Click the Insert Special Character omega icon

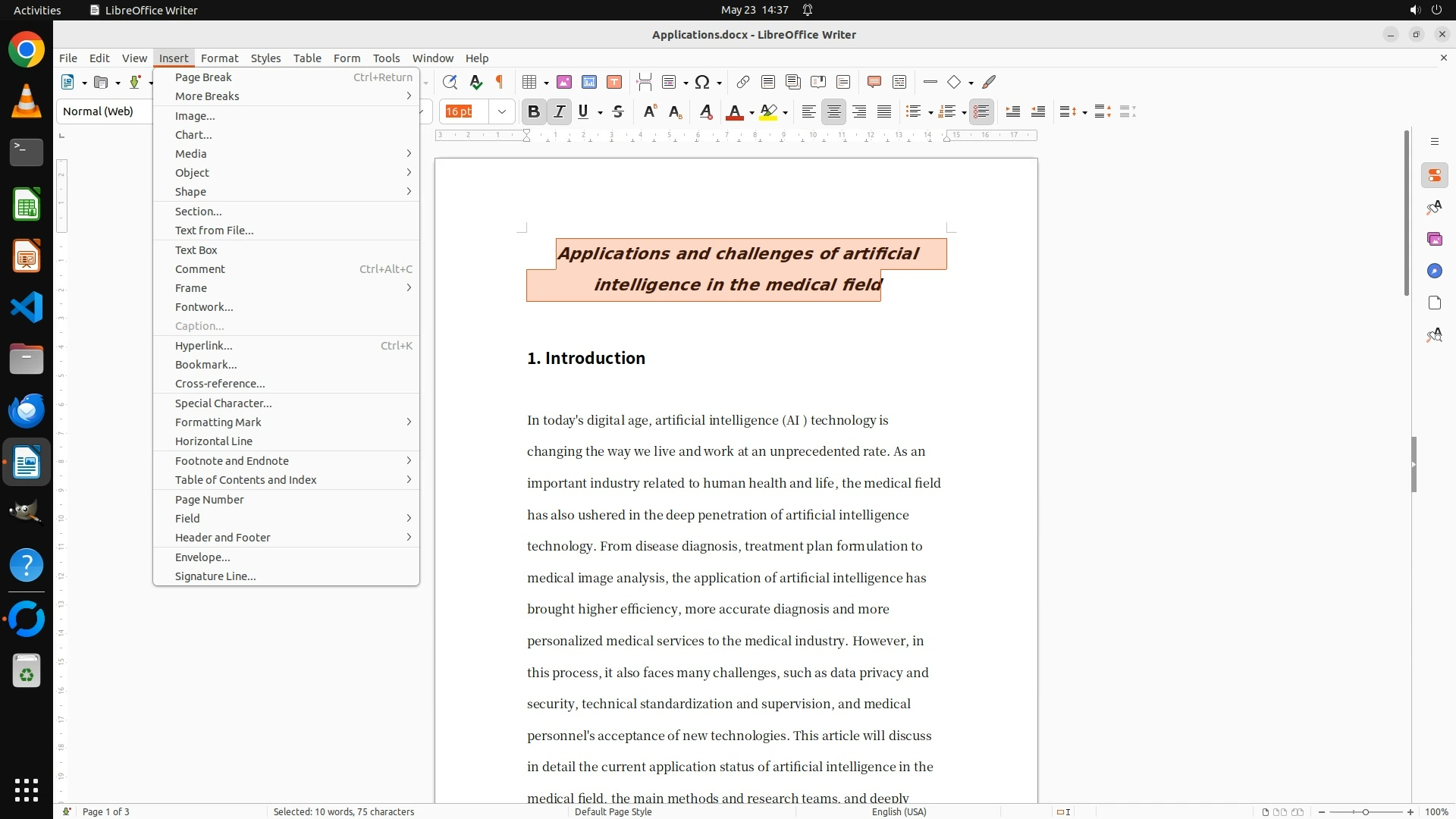pos(702,82)
